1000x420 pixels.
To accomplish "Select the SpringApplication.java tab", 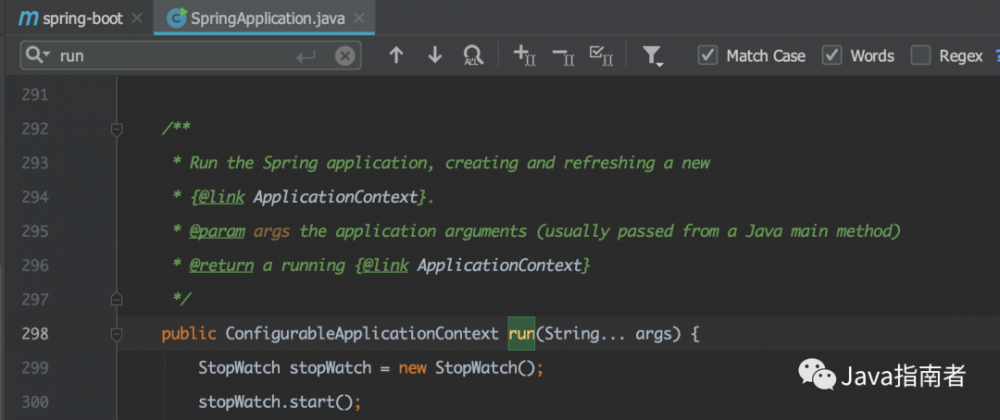I will pyautogui.click(x=264, y=18).
